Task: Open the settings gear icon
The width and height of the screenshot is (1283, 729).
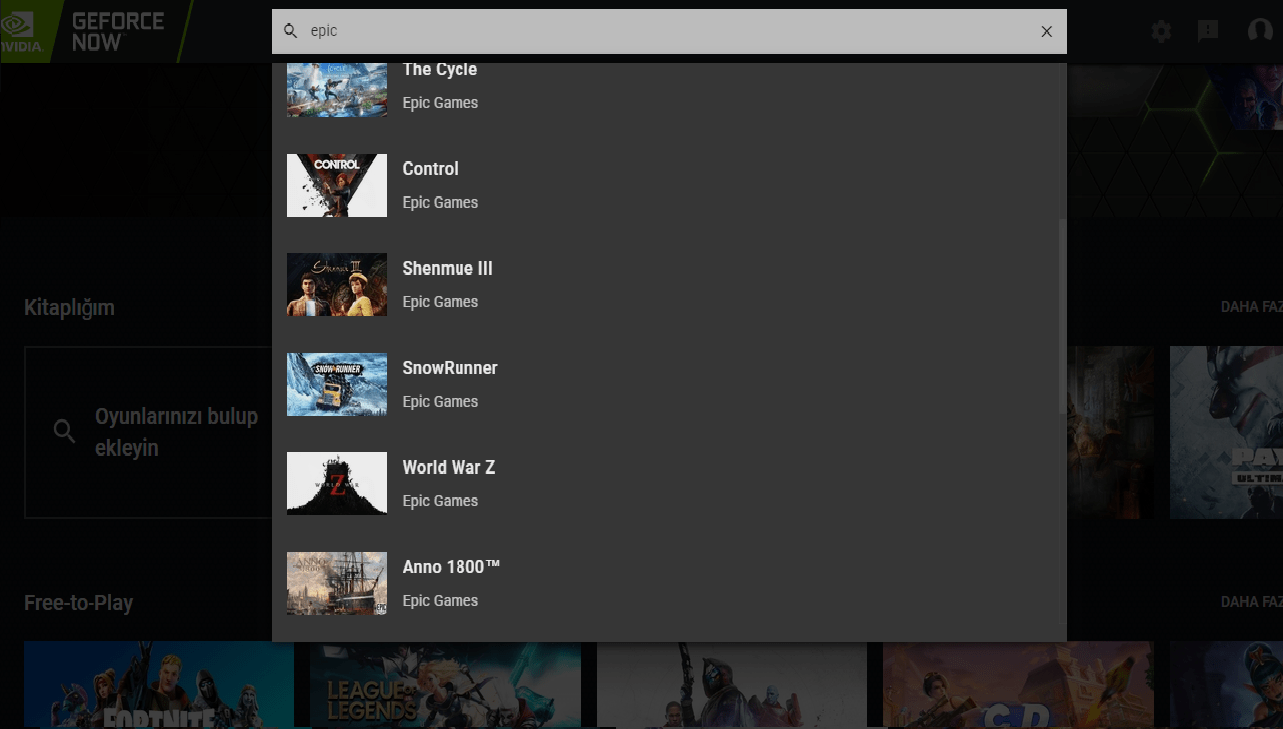Action: 1161,31
